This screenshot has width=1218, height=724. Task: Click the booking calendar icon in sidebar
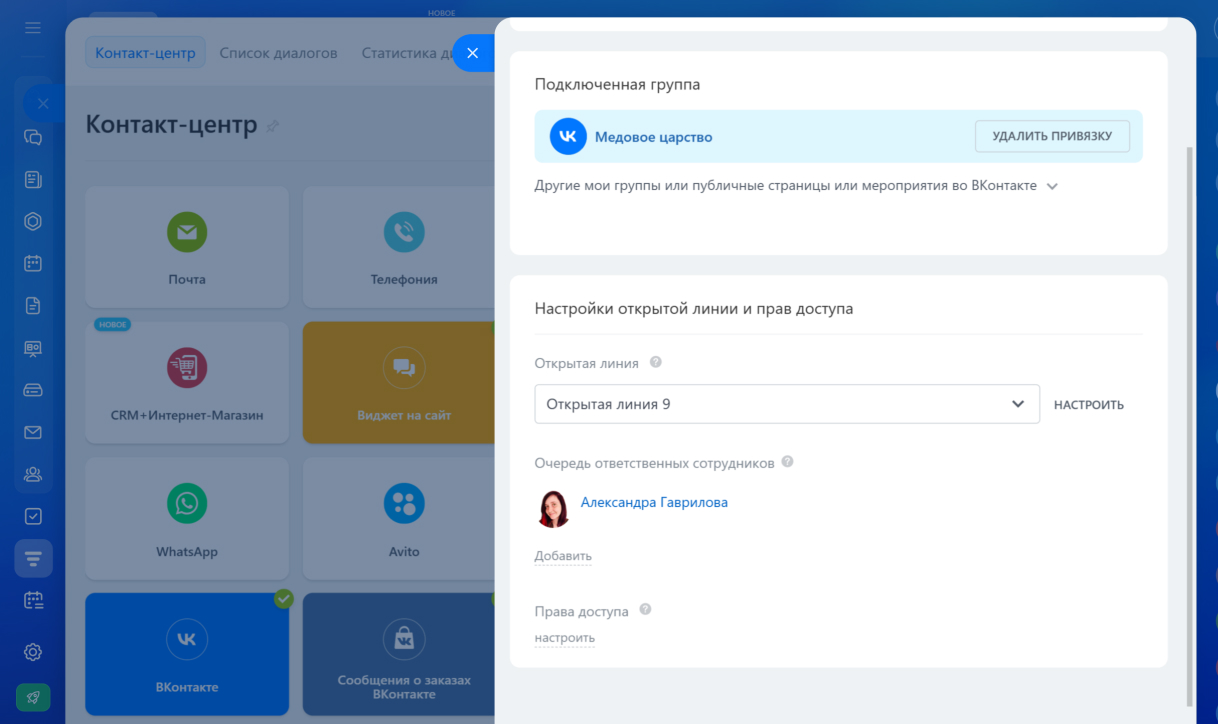click(x=33, y=600)
